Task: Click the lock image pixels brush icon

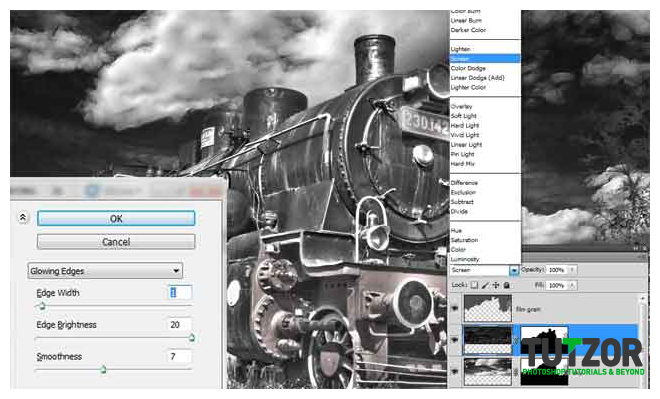Action: pyautogui.click(x=485, y=285)
